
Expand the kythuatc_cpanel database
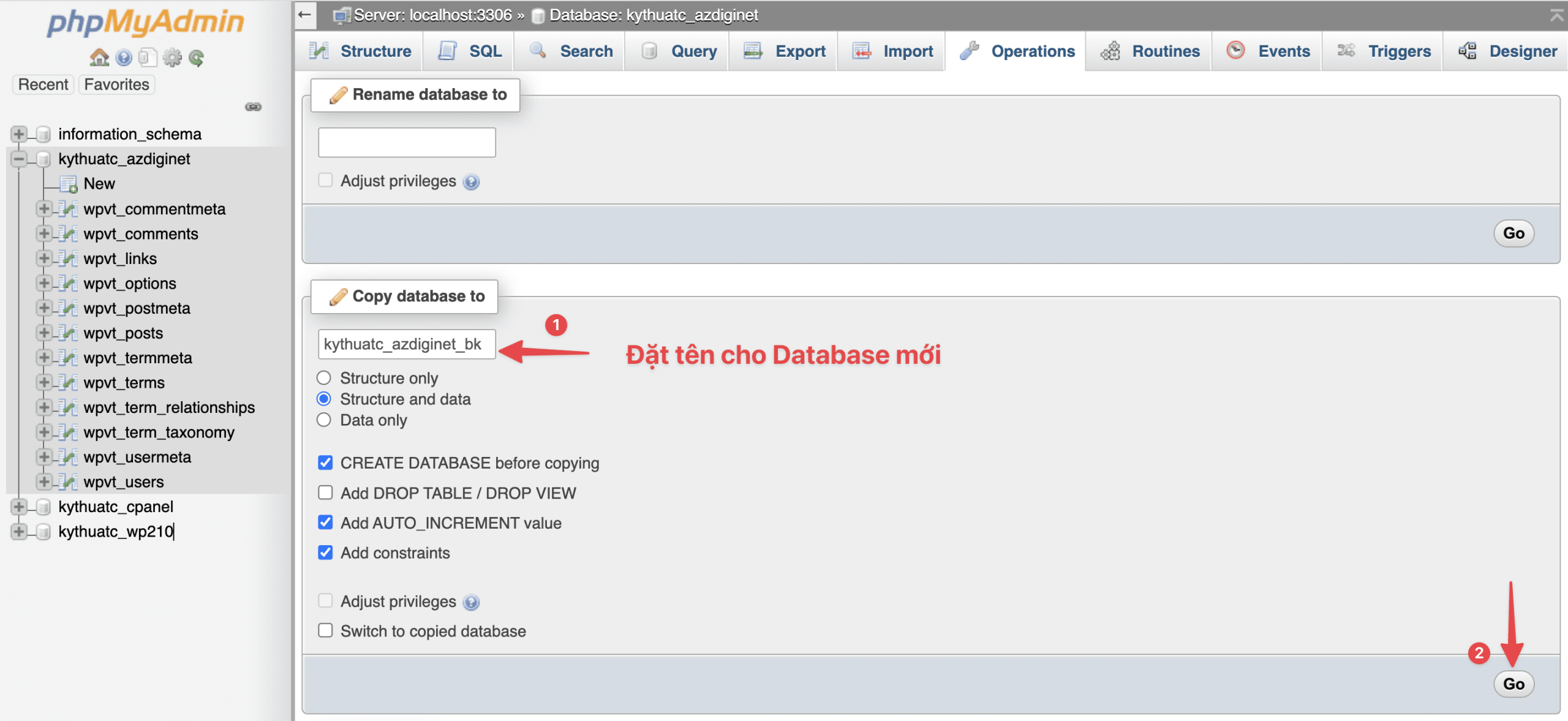tap(19, 507)
